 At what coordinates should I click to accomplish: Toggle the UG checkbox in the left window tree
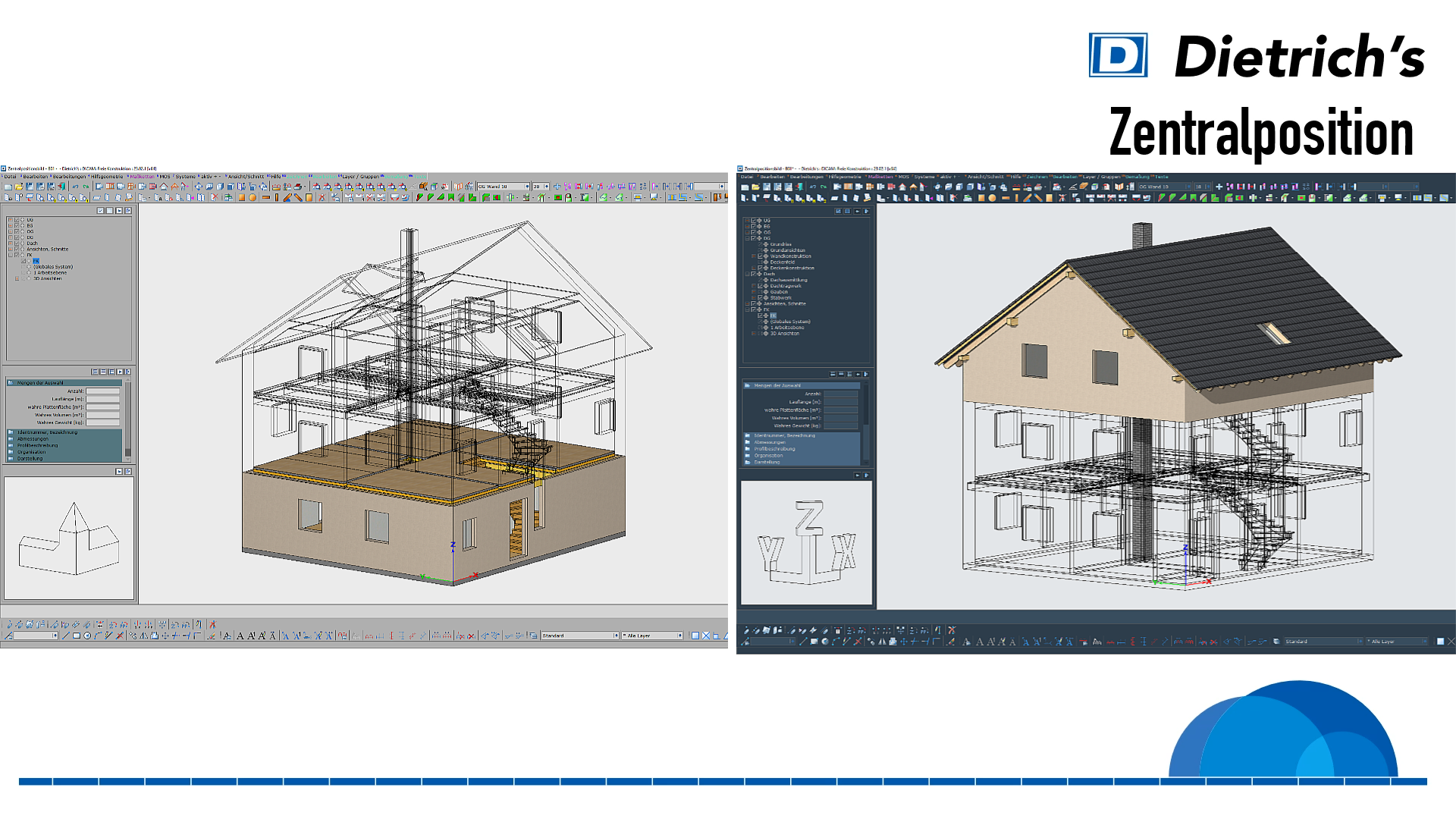click(17, 220)
